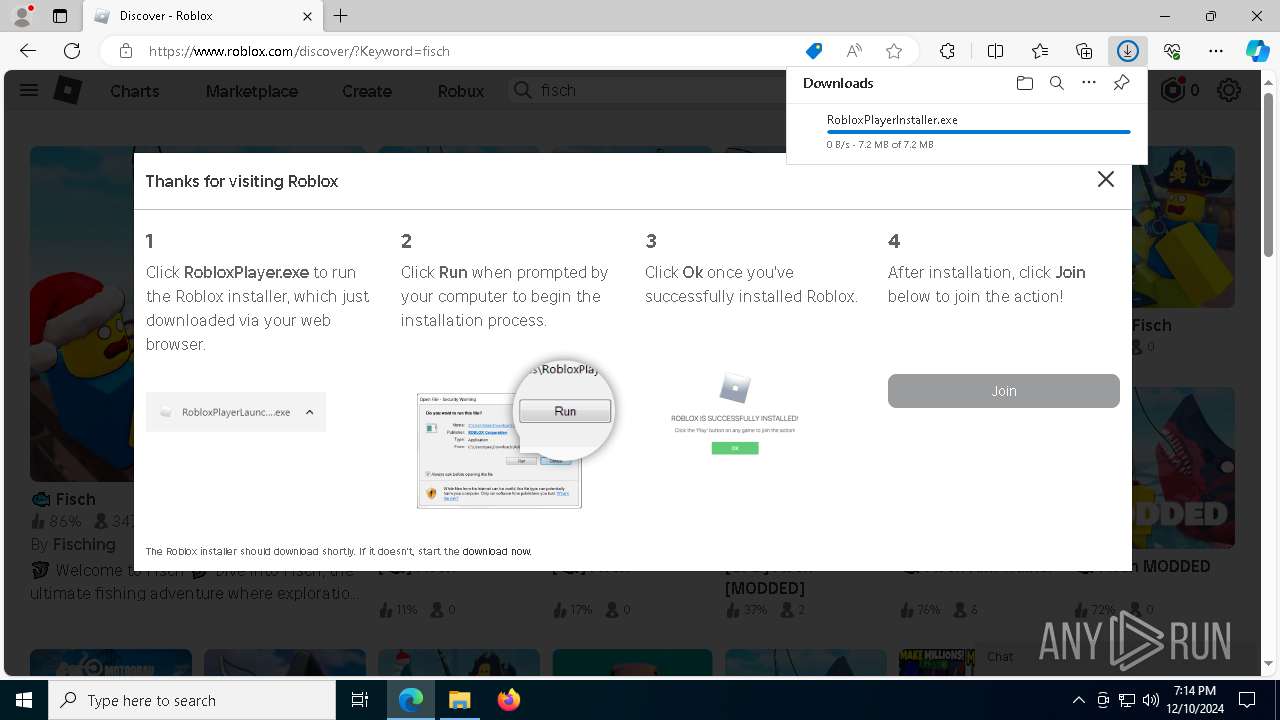Toggle Split screen view

tap(995, 51)
